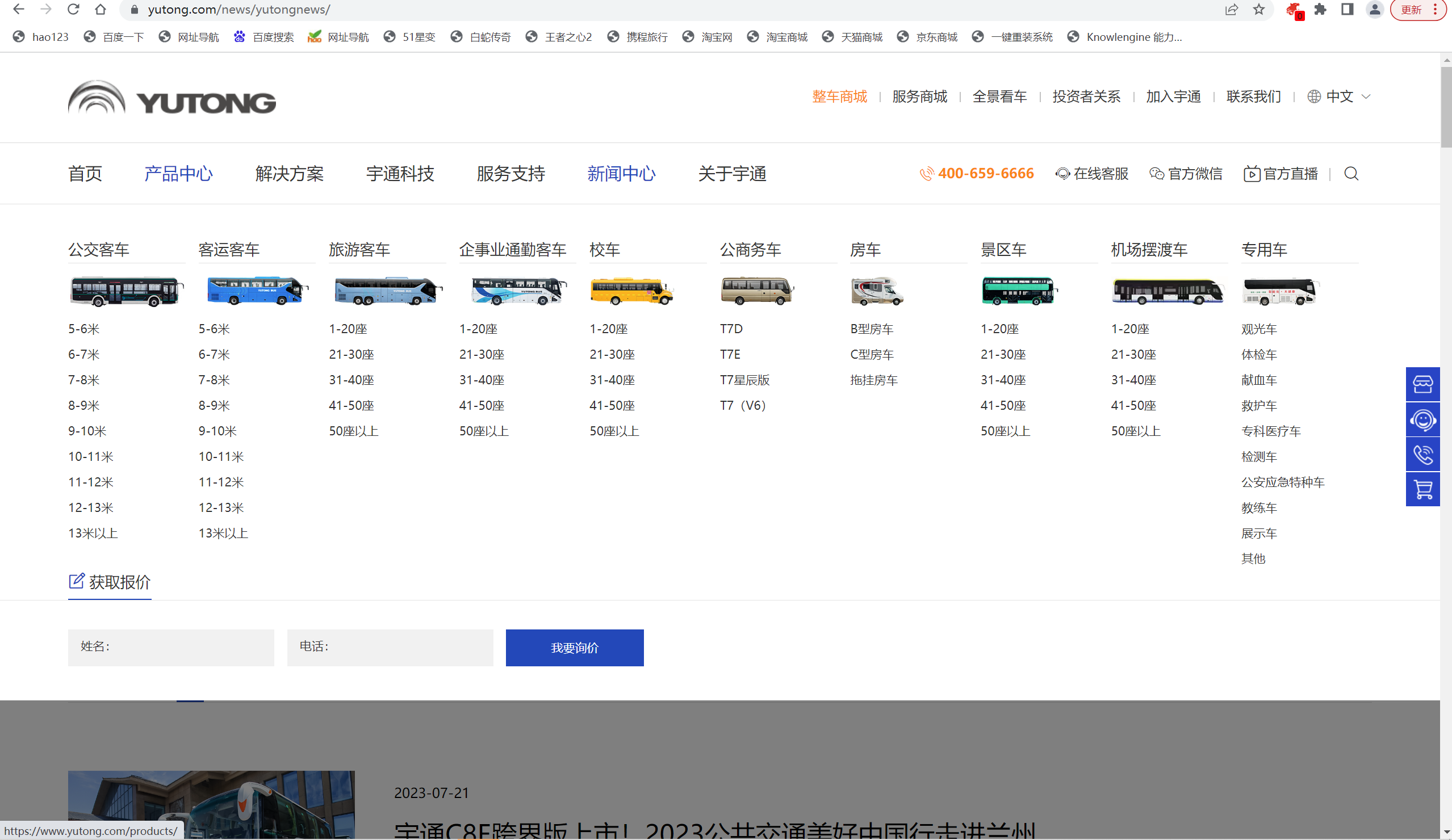Select 13米以上 under 公交客车
Screen dimensions: 1452x840
[93, 533]
